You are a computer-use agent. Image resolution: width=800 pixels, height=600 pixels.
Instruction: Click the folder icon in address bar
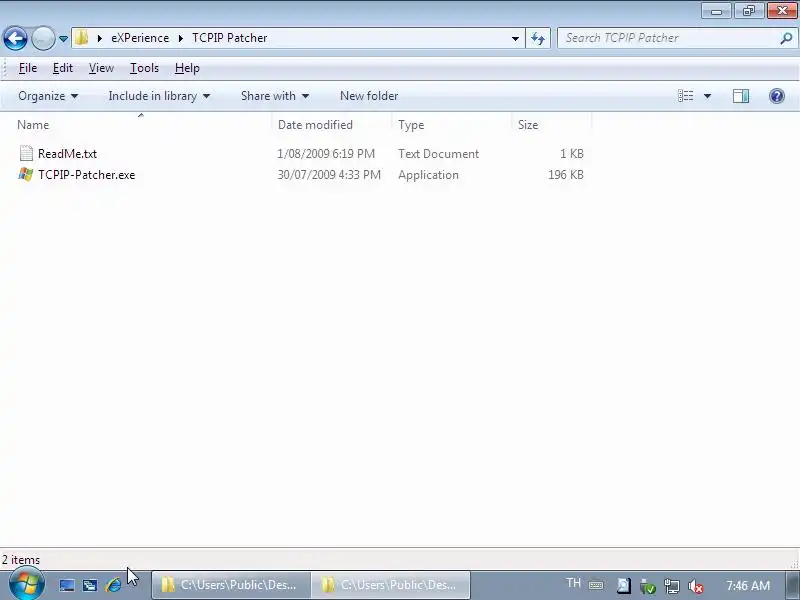(82, 38)
